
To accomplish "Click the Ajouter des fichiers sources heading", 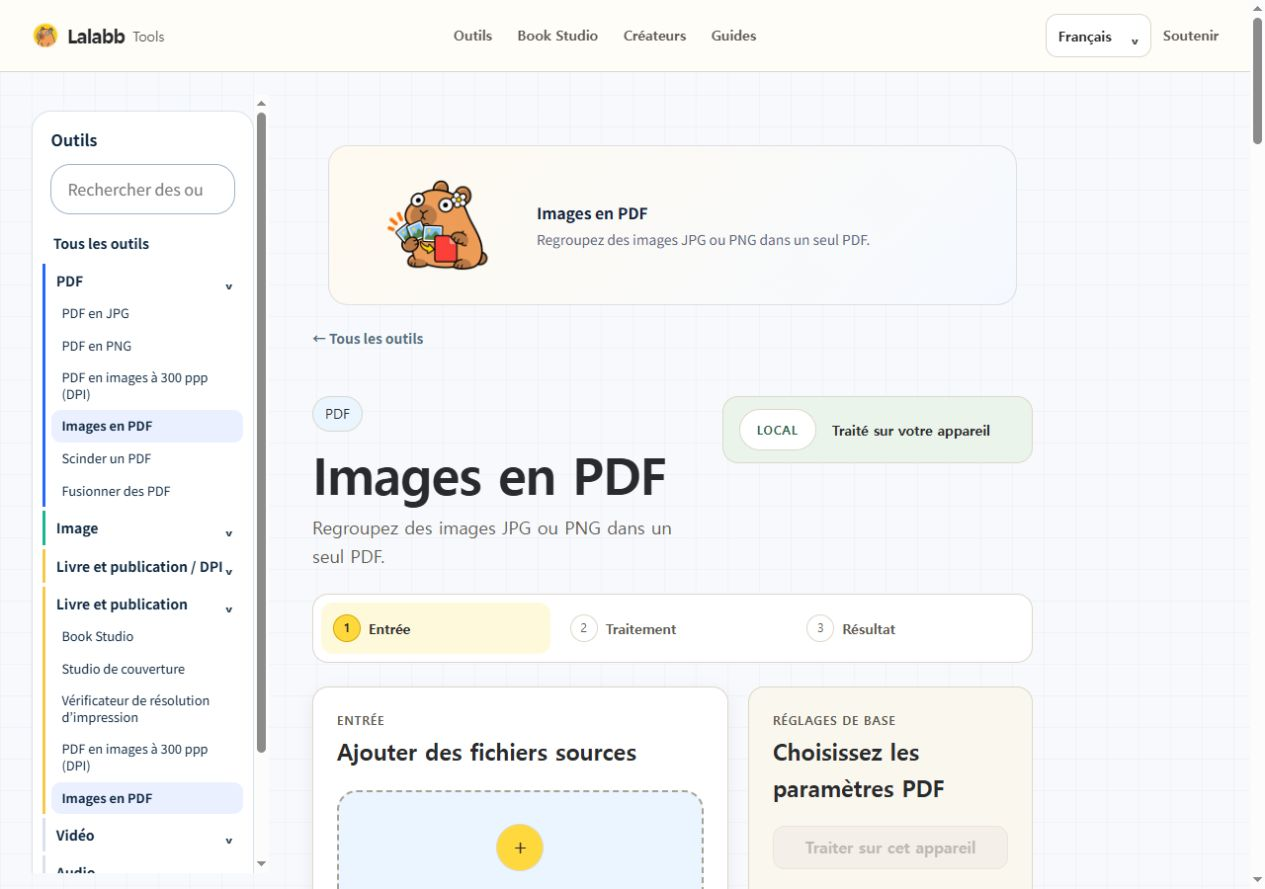I will (x=487, y=753).
